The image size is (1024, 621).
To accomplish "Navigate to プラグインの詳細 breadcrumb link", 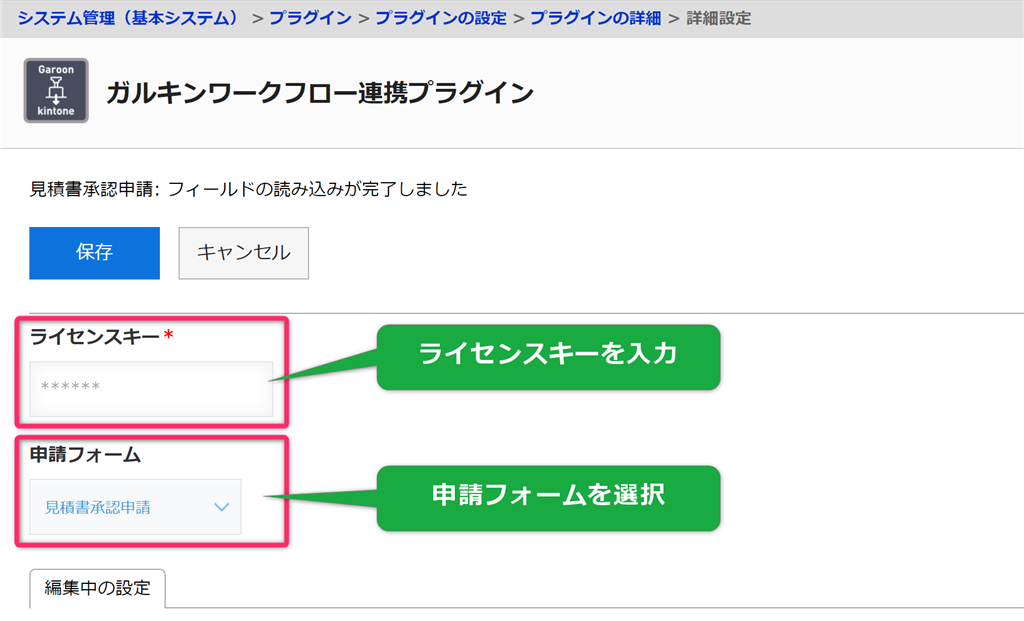I will 595,18.
